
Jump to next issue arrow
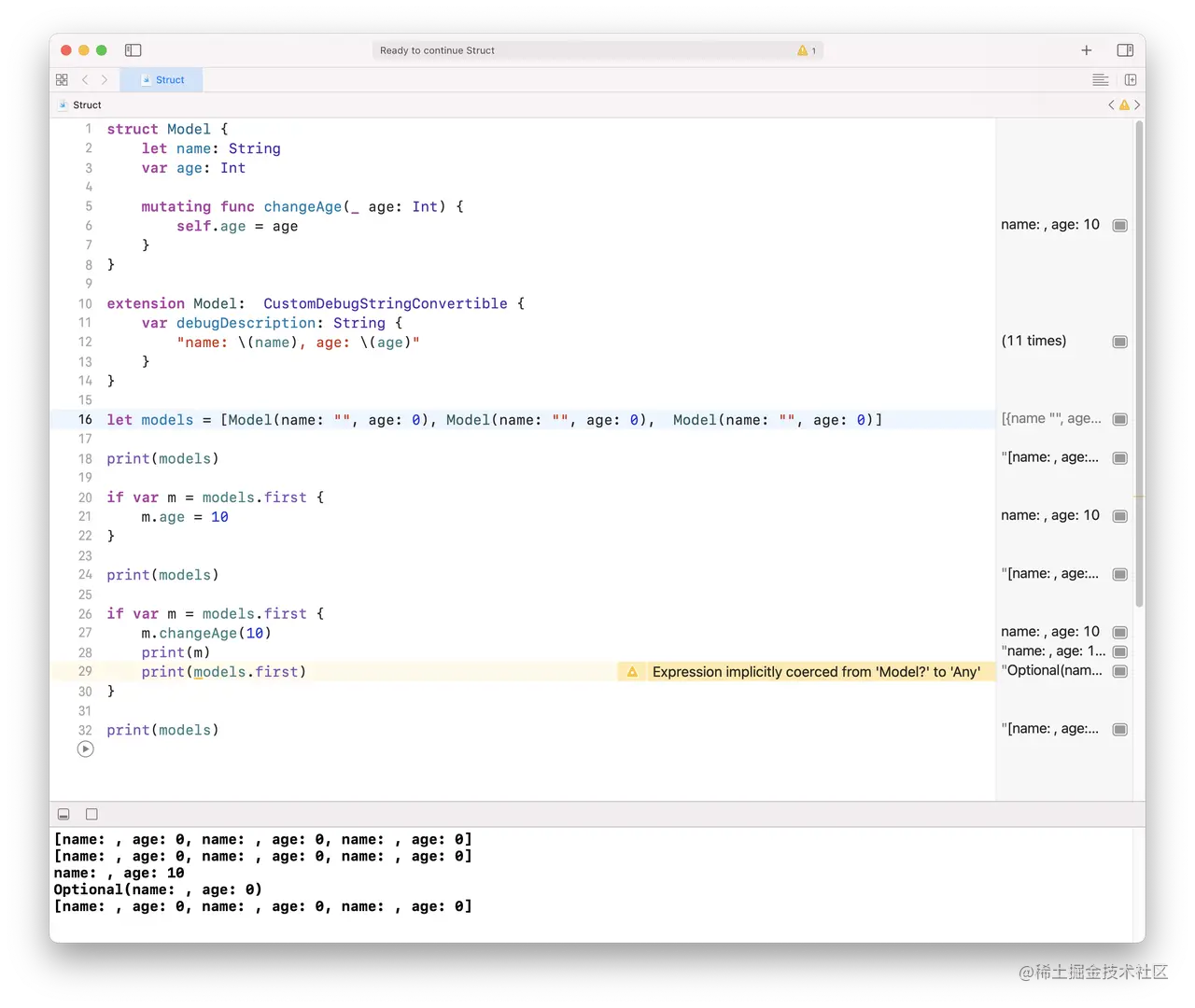[x=1137, y=105]
